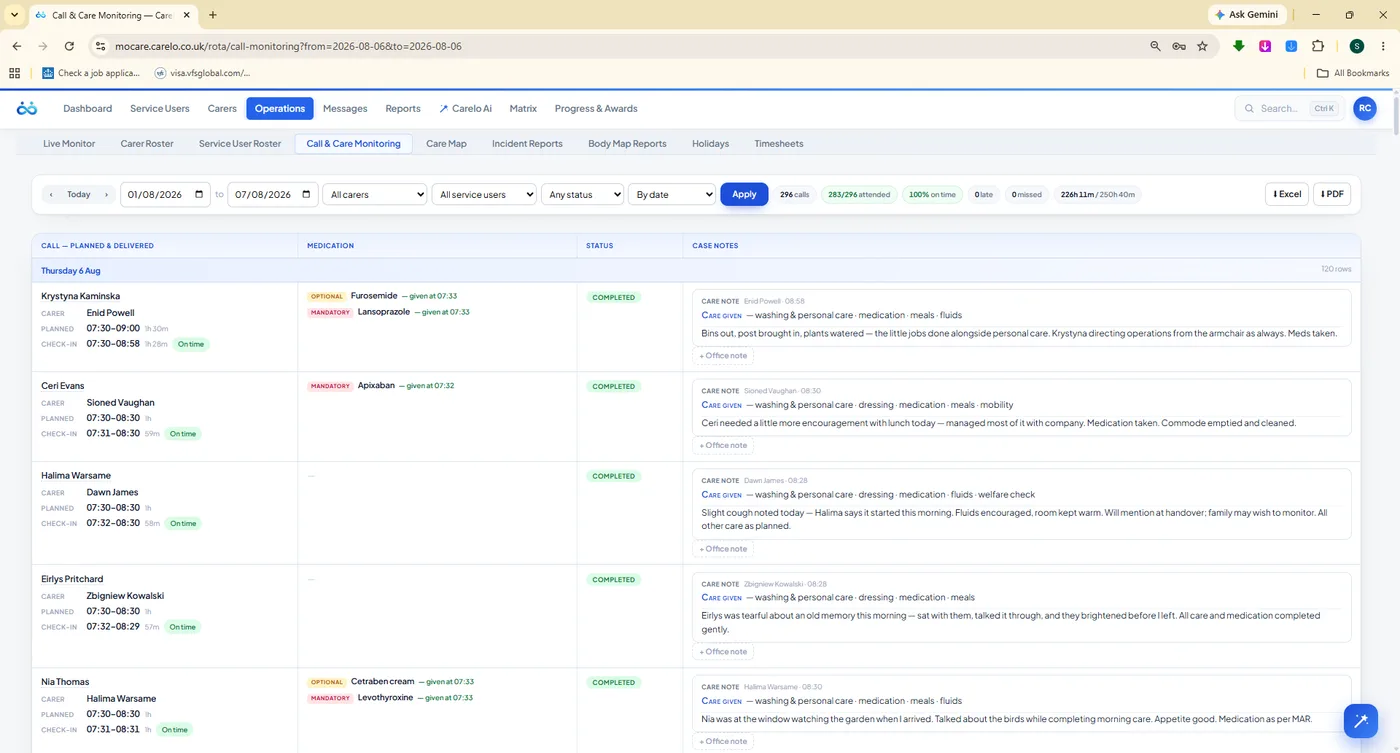This screenshot has height=753, width=1400.
Task: Switch to the Care Map tab
Action: pos(446,143)
